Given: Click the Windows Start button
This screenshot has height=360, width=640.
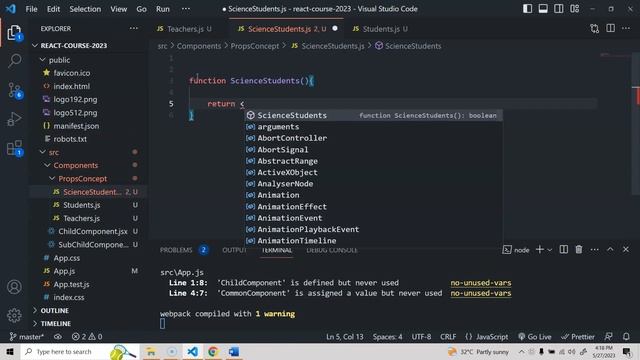Looking at the screenshot, I should click(10, 351).
